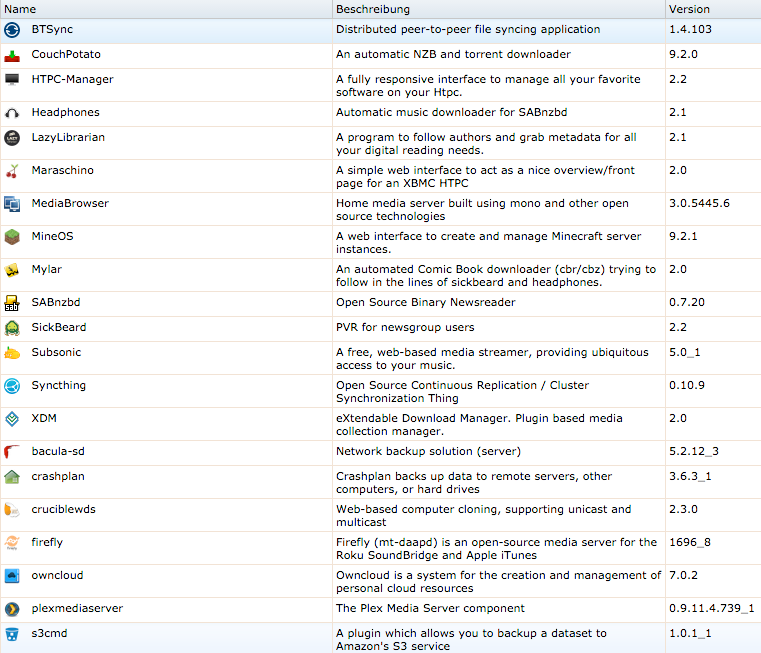Select the s3cmd plugin name
Image resolution: width=761 pixels, height=653 pixels.
click(50, 633)
